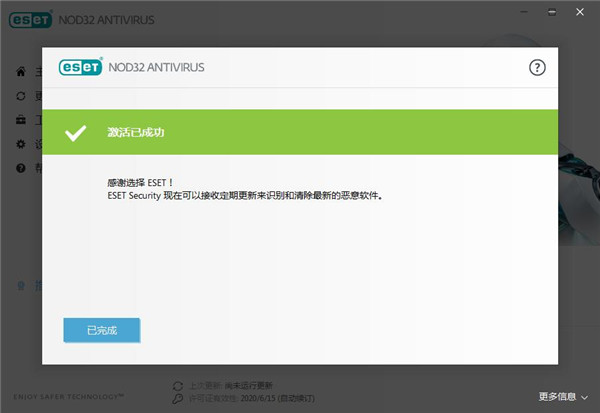Click the ESET logo in the dialog header

81,68
